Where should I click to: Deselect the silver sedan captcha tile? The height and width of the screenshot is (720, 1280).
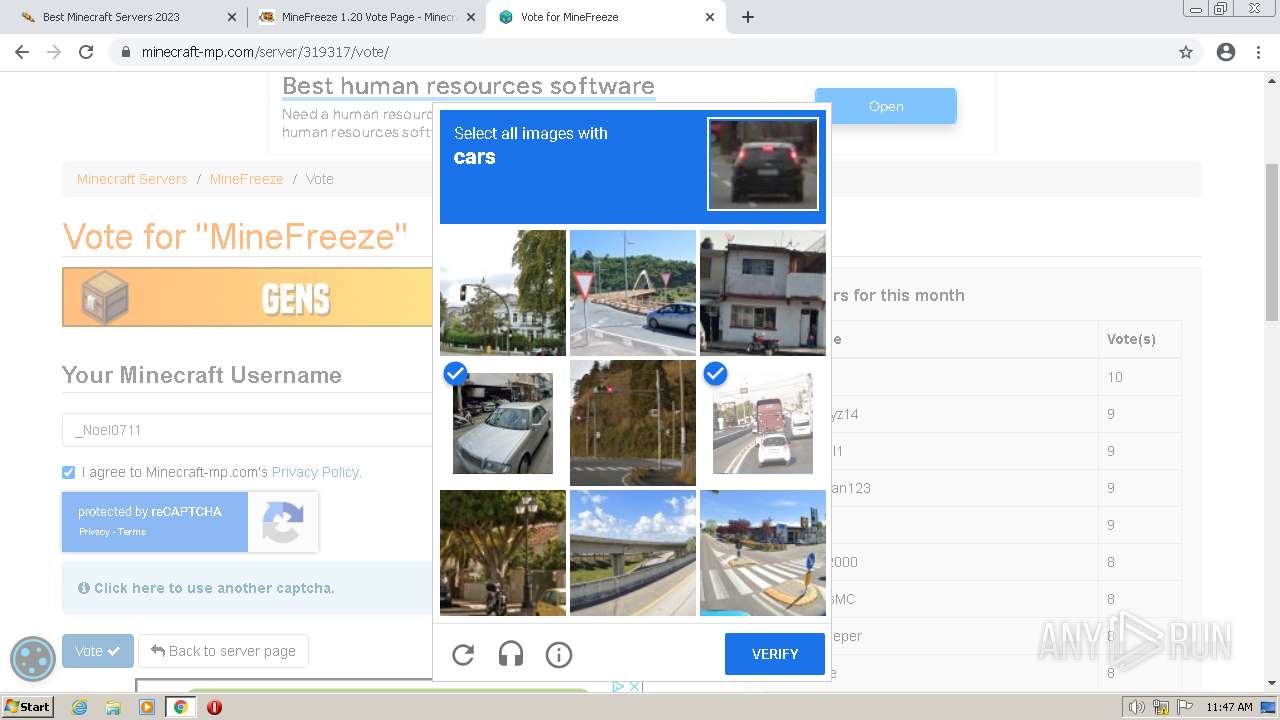pyautogui.click(x=503, y=423)
